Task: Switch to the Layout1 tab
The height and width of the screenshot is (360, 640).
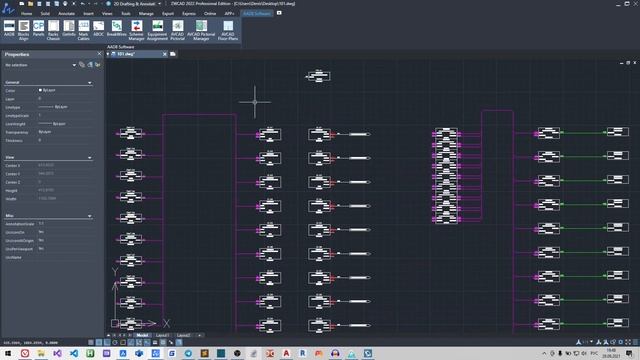Action: coord(162,335)
